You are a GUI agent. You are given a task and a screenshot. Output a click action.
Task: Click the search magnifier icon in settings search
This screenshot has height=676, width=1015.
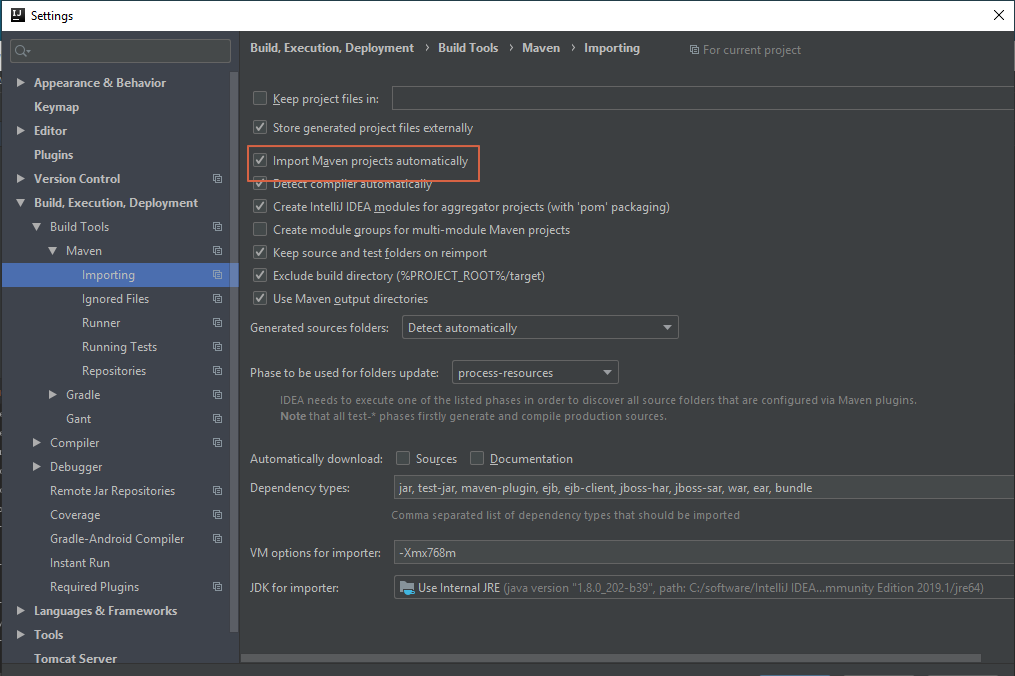[22, 51]
